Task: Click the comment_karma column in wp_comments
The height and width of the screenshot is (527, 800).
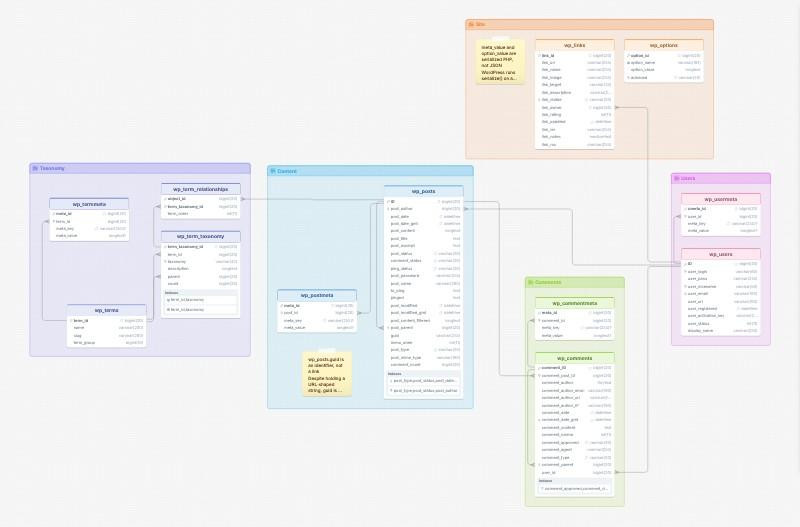Action: (x=574, y=435)
